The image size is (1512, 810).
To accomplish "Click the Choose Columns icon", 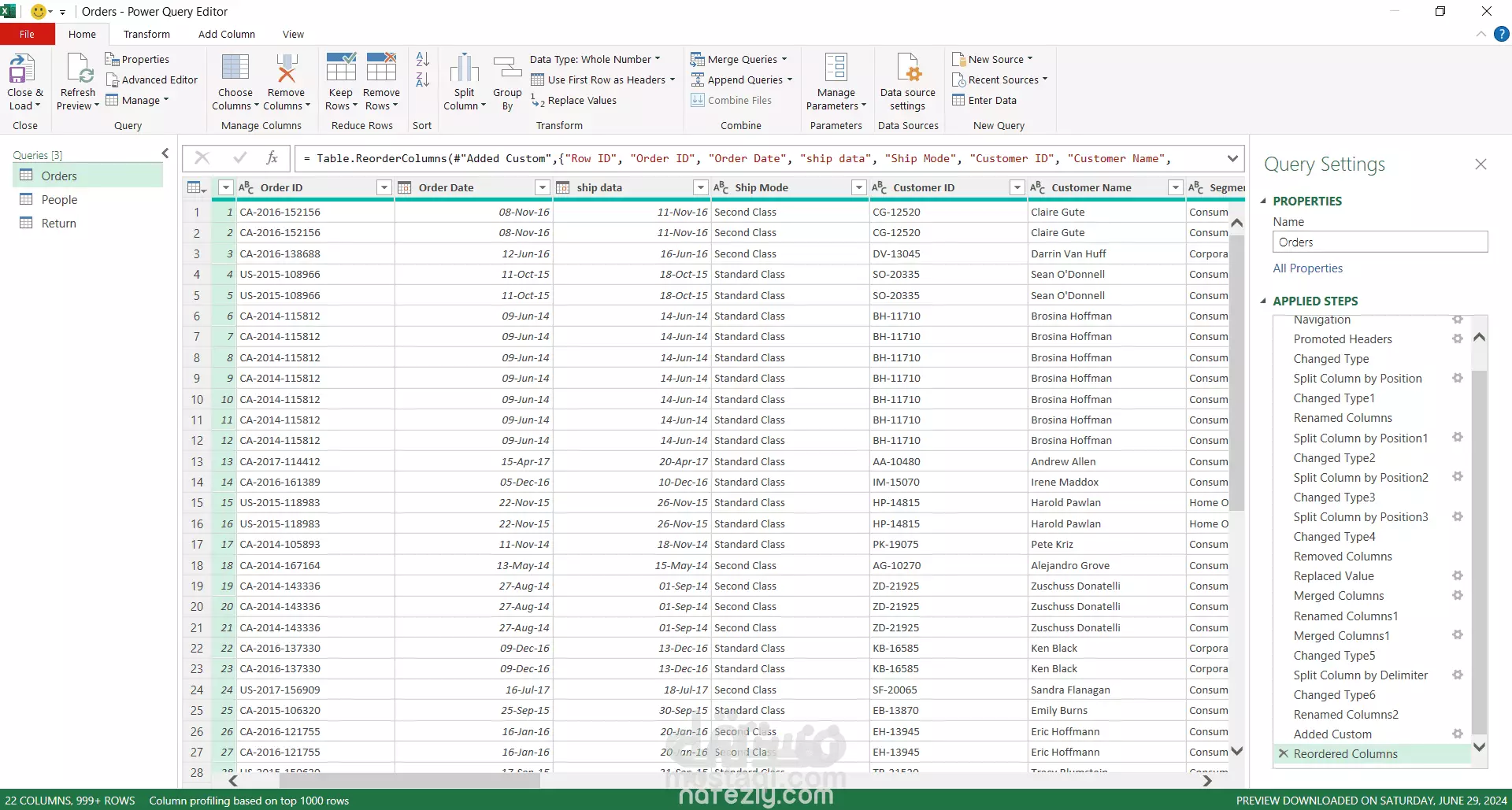I will coord(235,68).
